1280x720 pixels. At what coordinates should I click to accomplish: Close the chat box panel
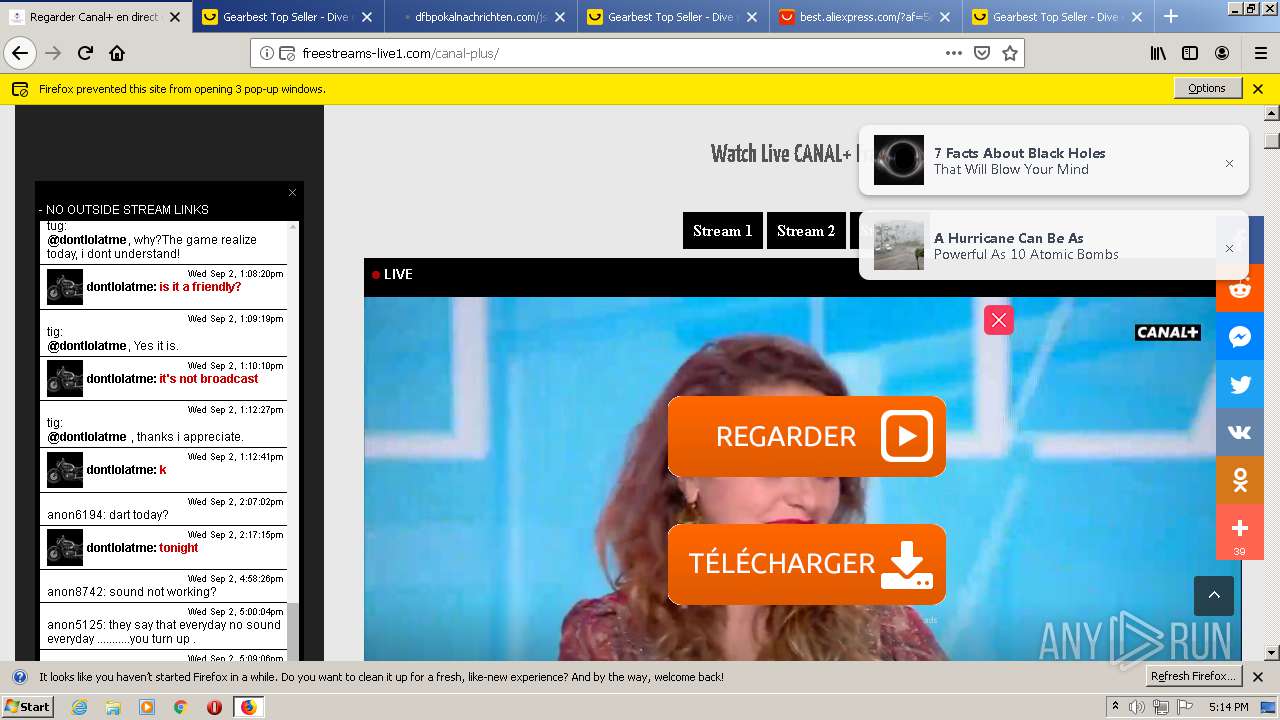(292, 192)
